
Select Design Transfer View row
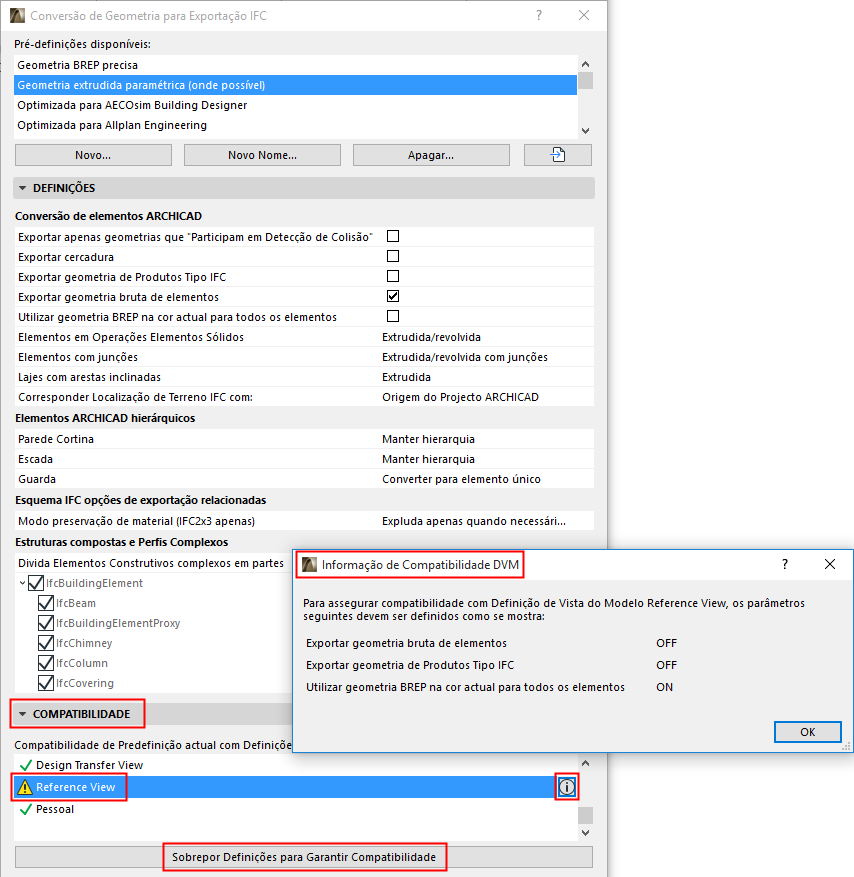[295, 765]
